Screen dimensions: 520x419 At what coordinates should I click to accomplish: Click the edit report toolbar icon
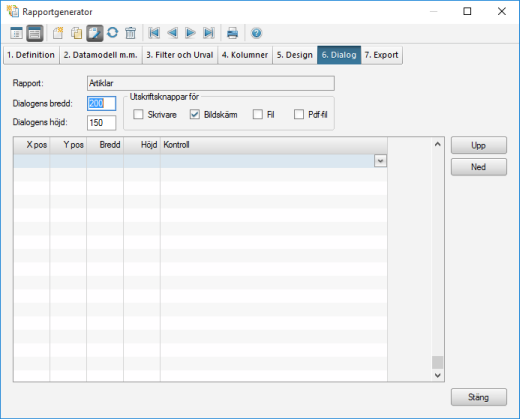pos(95,33)
